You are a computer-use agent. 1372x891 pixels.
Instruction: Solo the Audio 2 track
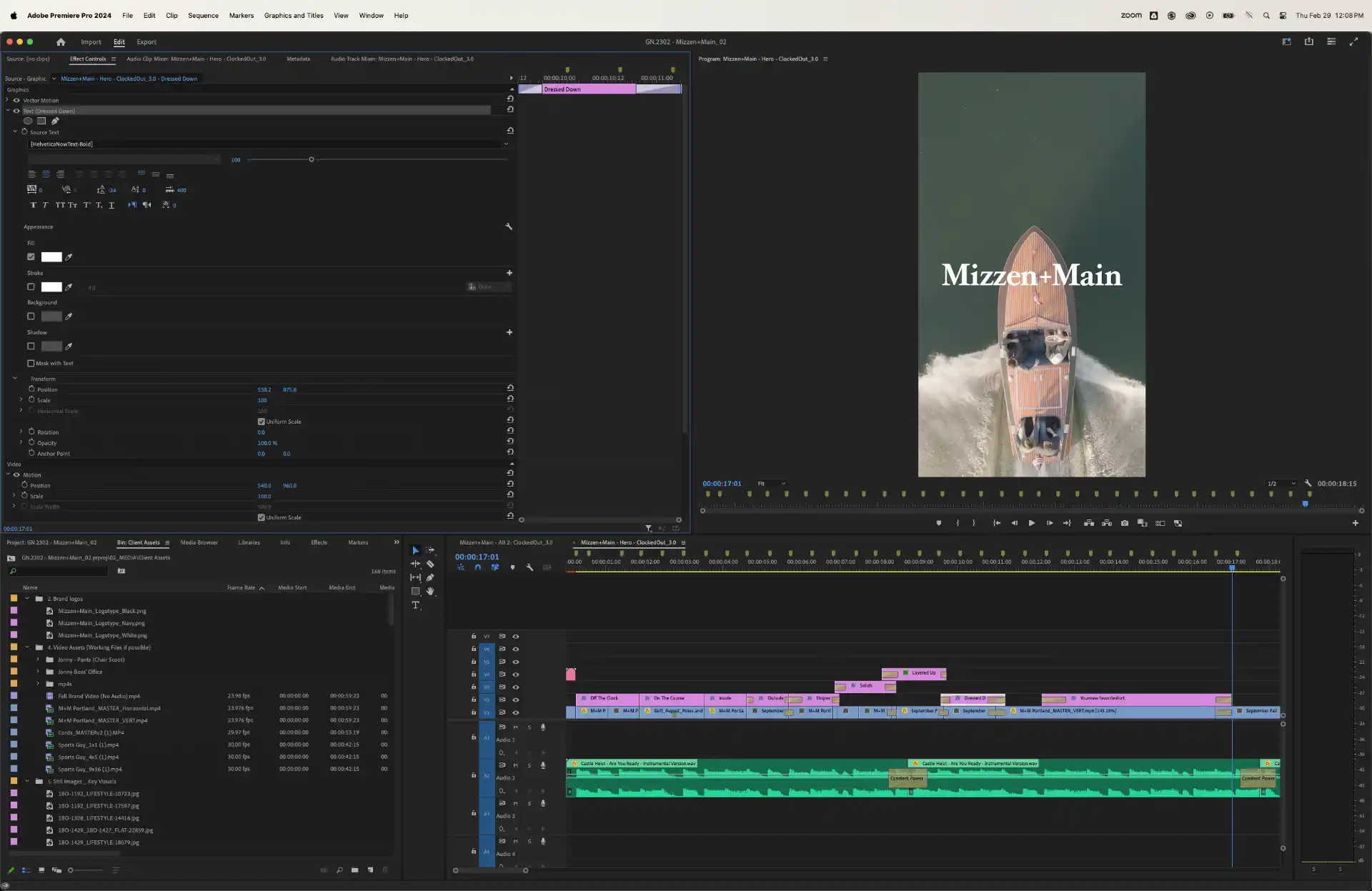530,766
